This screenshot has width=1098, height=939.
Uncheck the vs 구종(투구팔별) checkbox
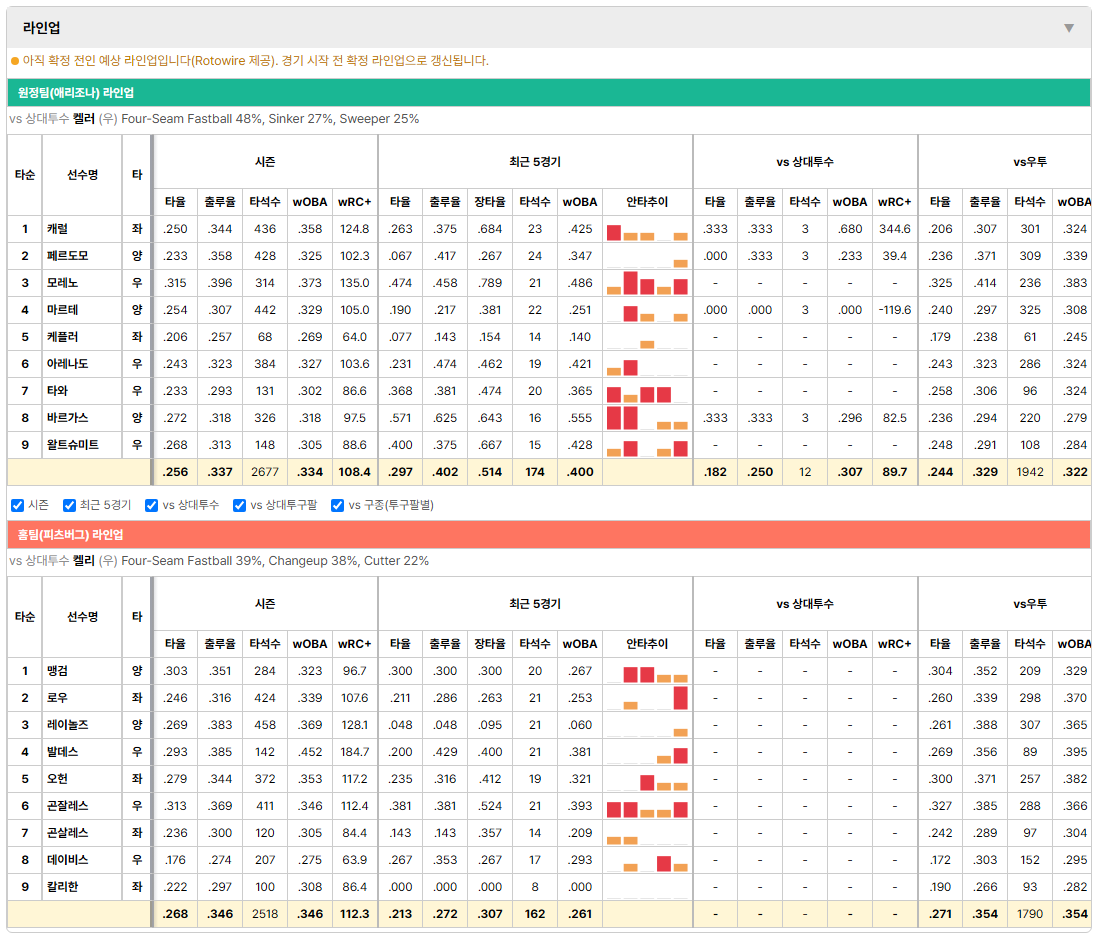coord(338,505)
